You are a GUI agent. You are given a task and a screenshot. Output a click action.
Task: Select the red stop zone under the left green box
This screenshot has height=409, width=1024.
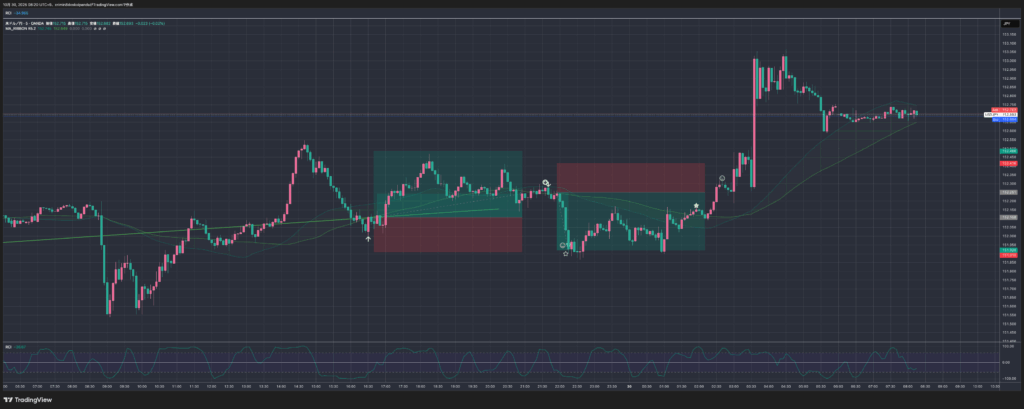447,234
